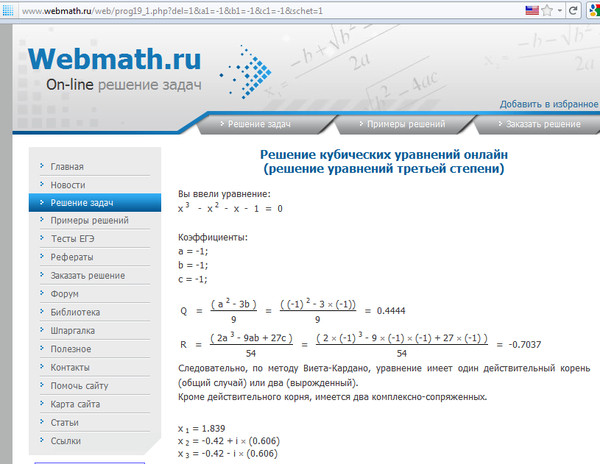Open 'Заказать решение' sidebar item
Image resolution: width=600 pixels, height=464 pixels.
click(x=88, y=275)
